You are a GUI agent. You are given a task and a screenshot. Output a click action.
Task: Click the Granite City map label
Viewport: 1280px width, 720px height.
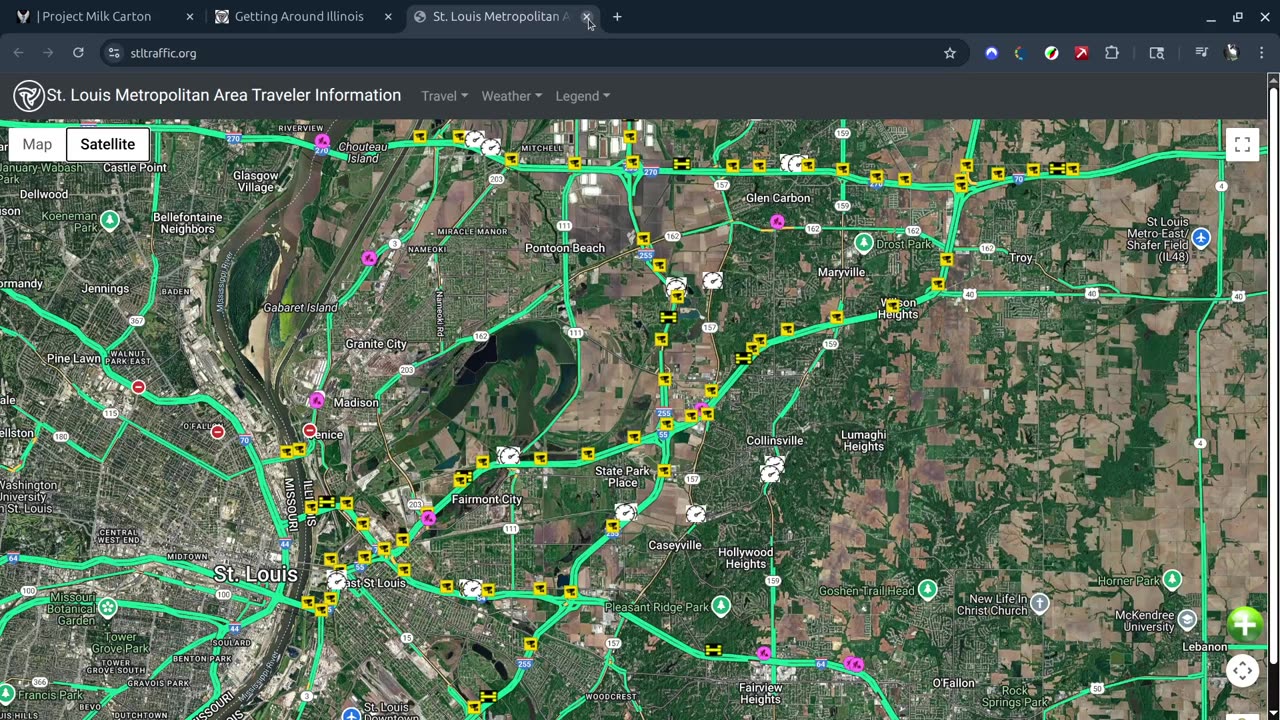click(x=376, y=344)
